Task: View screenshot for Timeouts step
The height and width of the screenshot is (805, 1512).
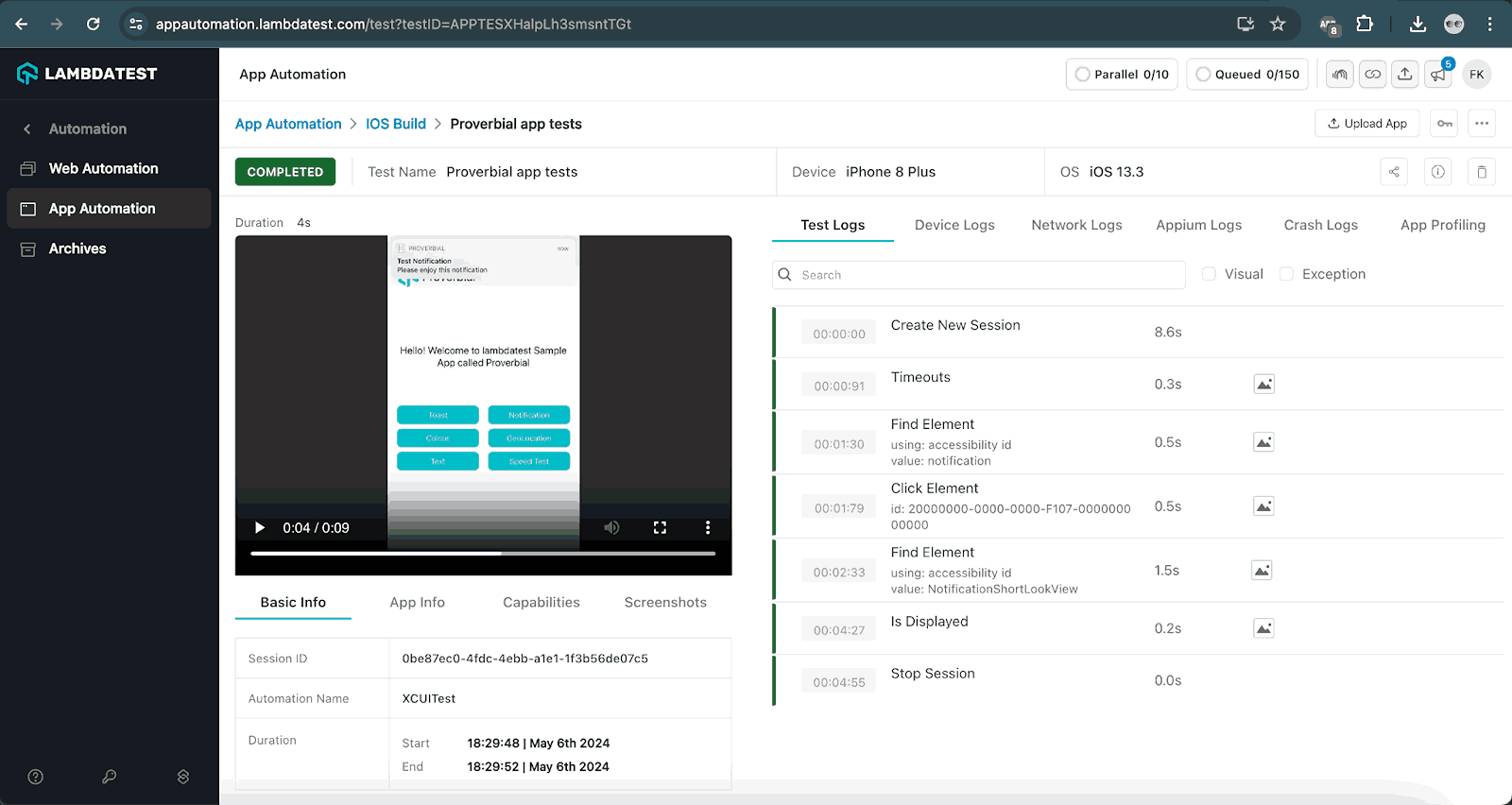Action: tap(1263, 385)
